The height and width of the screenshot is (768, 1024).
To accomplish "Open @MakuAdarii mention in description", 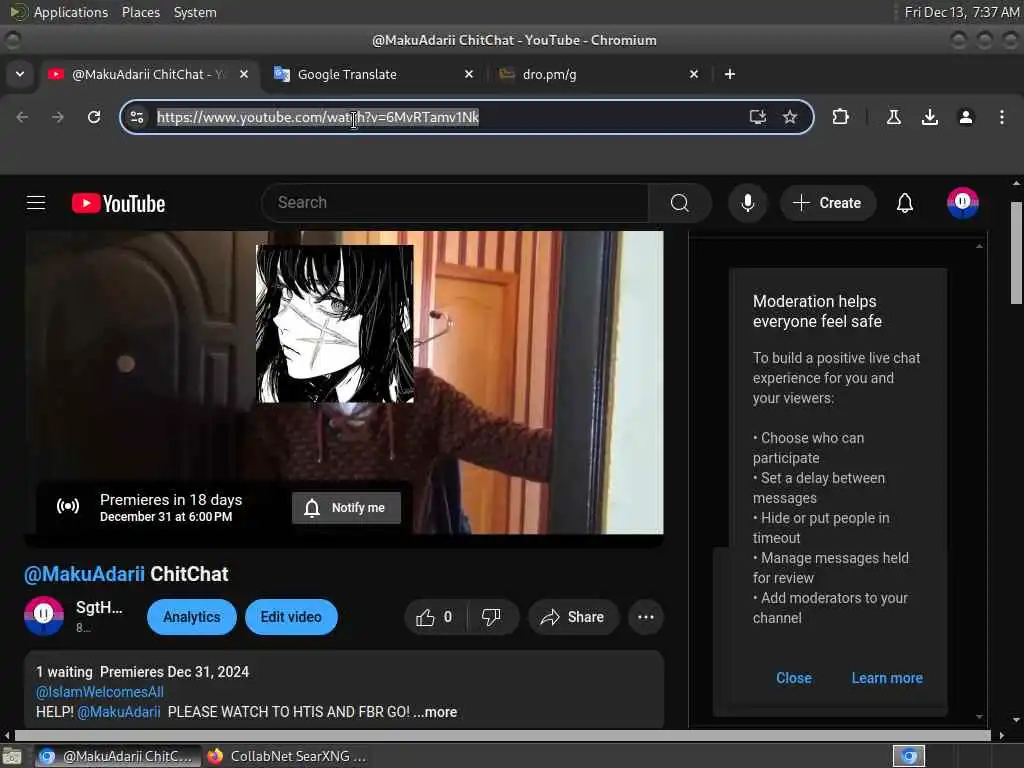I will point(119,712).
